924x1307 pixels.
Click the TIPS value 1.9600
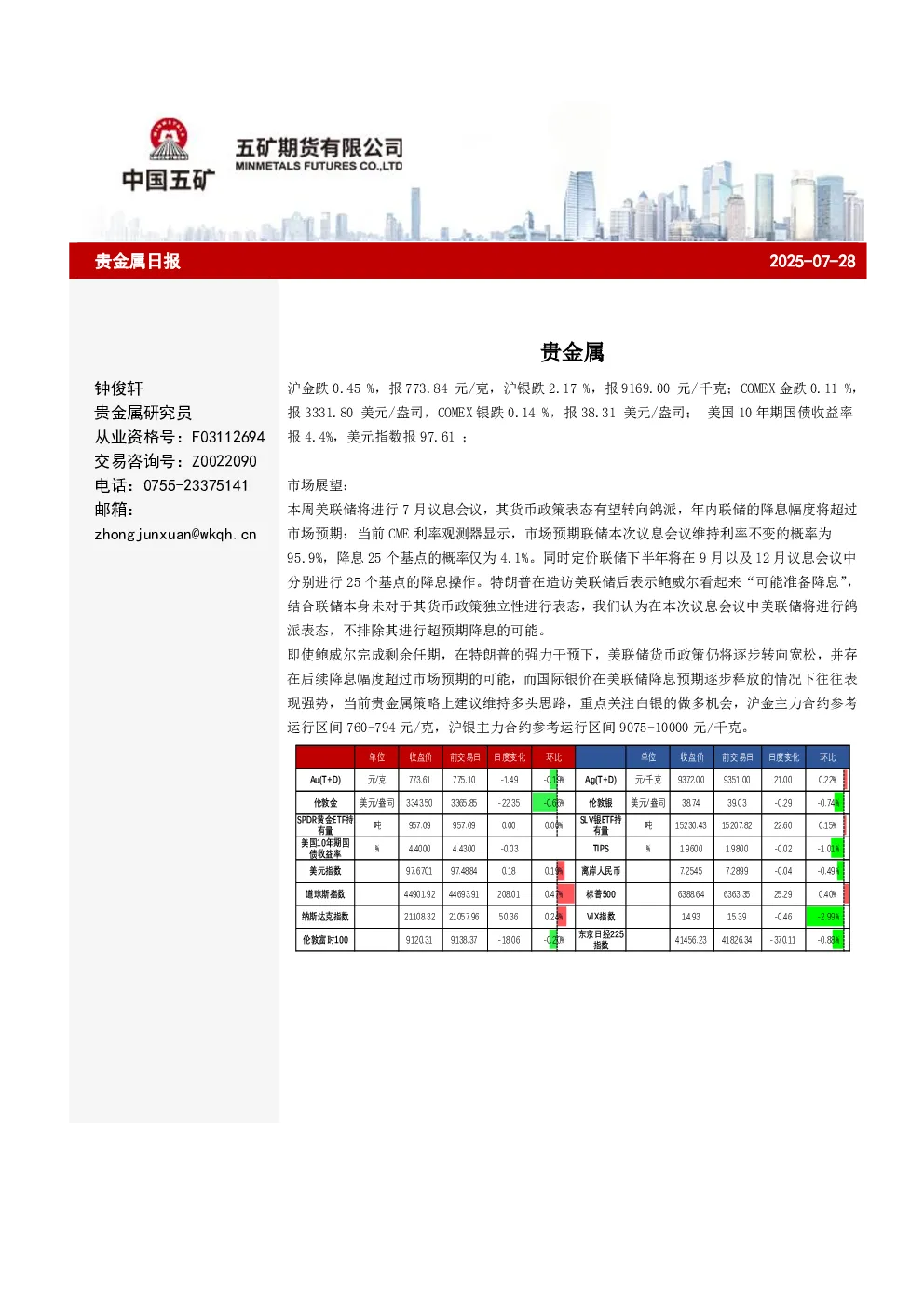coord(691,848)
